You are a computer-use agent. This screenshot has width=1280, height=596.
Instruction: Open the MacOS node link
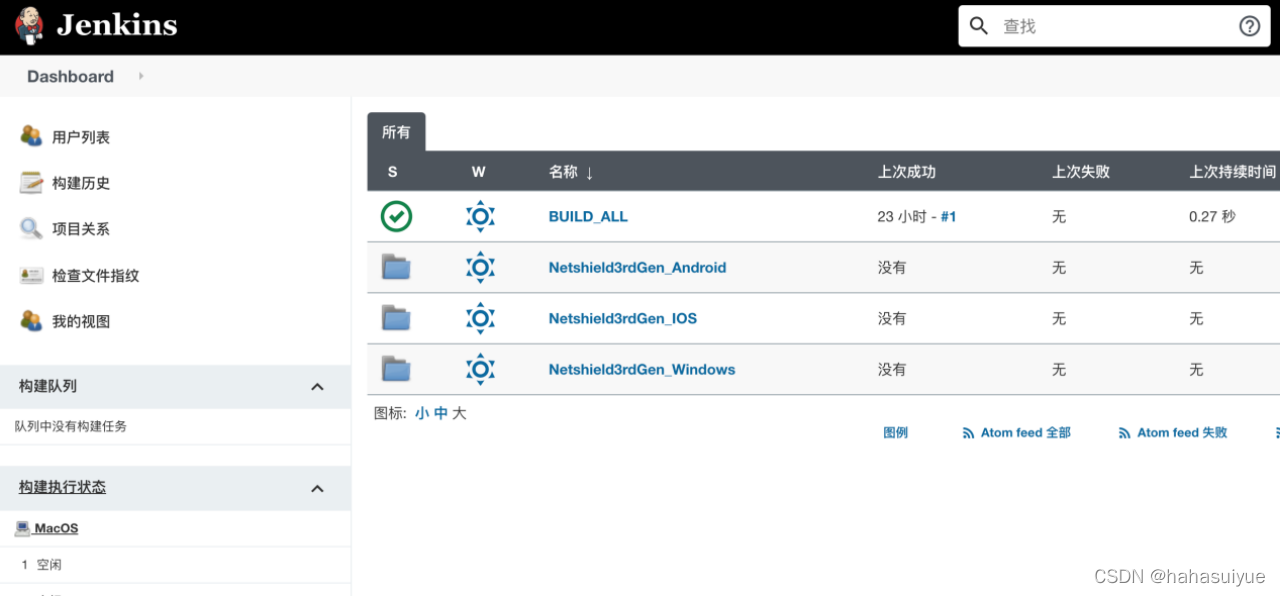pos(56,528)
